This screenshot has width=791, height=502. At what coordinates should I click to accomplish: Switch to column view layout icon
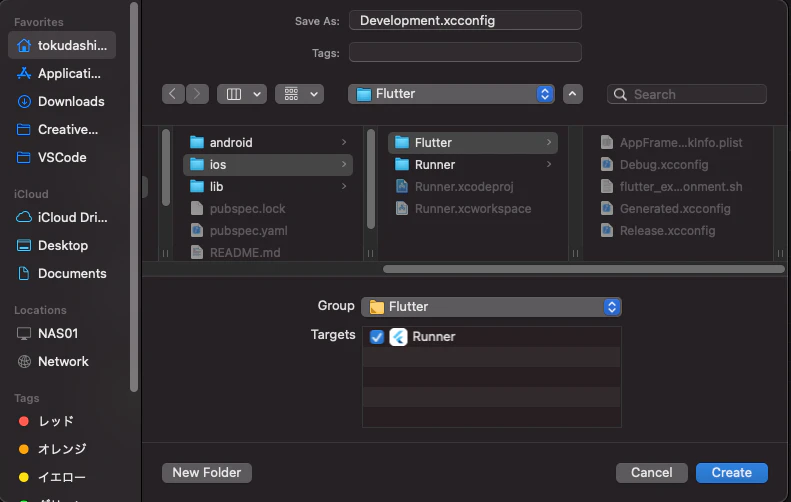pos(234,94)
